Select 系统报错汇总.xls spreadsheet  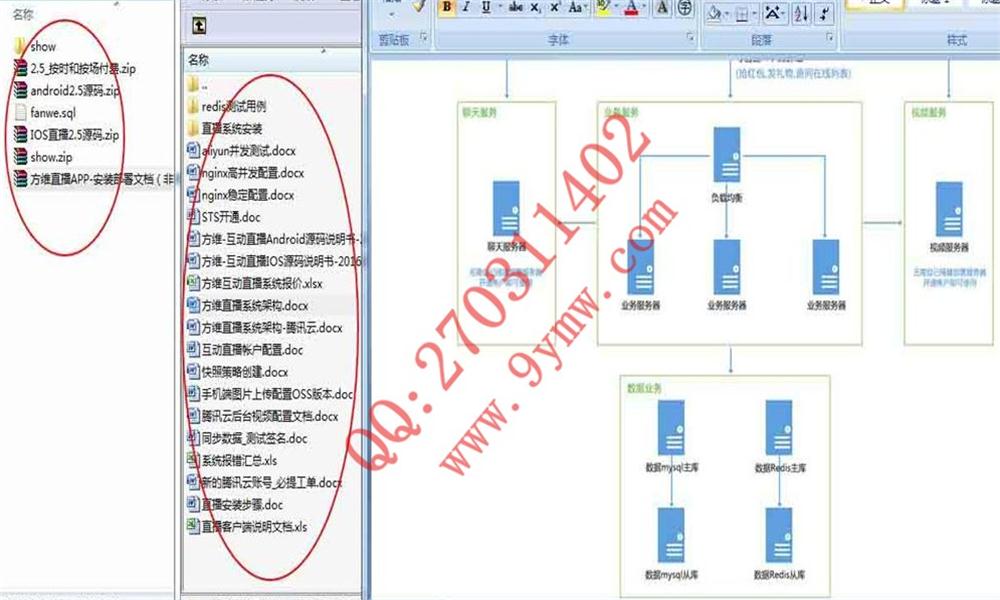(x=232, y=460)
